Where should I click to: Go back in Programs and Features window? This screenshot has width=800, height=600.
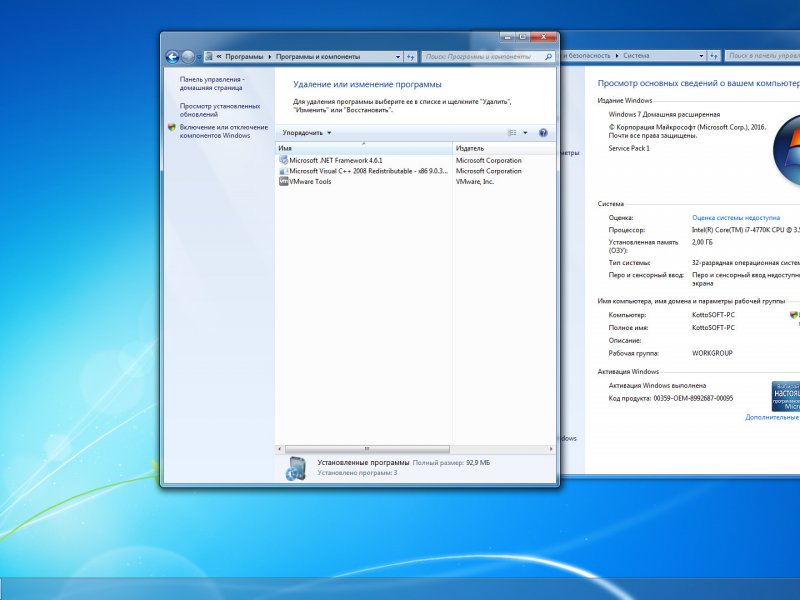172,57
